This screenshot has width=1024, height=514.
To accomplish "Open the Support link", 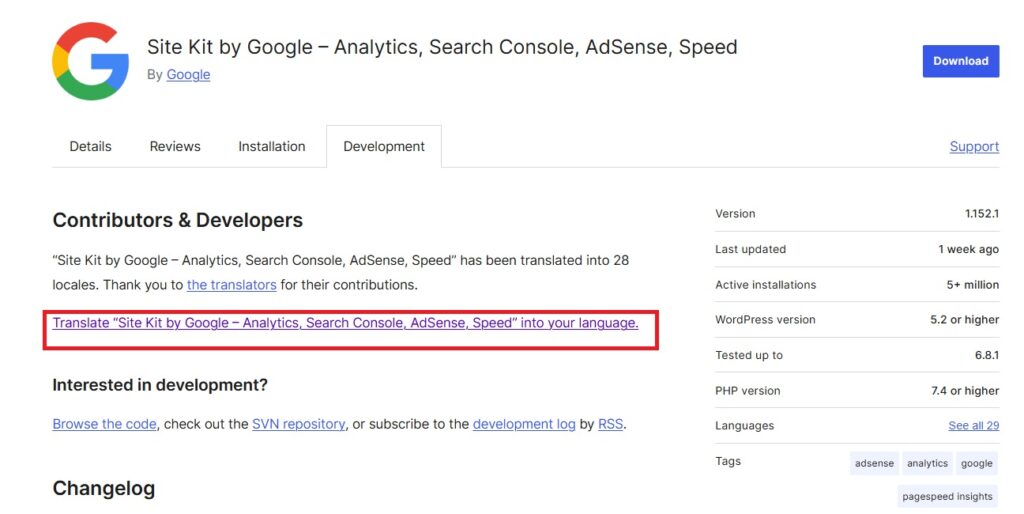I will [974, 146].
